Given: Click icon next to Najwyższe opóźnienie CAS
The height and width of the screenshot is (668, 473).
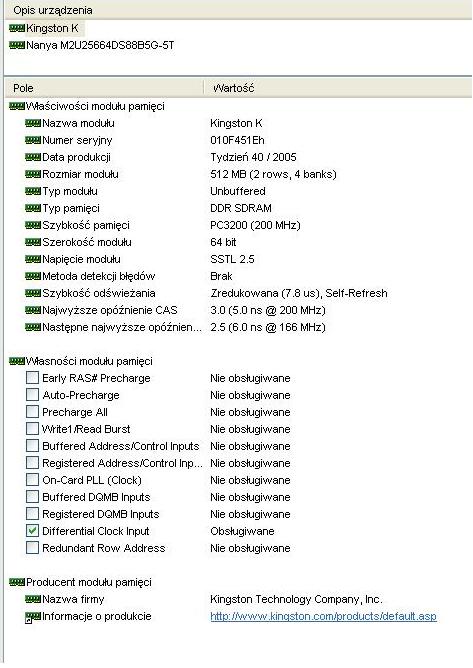Looking at the screenshot, I should coord(33,310).
